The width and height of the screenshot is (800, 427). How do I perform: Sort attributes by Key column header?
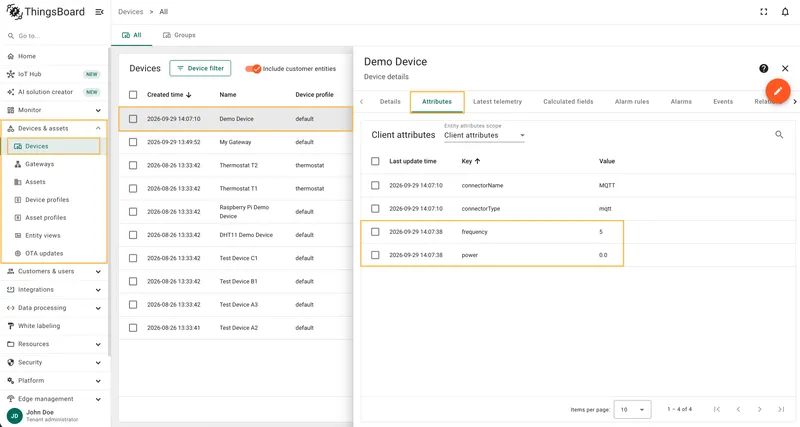click(471, 161)
